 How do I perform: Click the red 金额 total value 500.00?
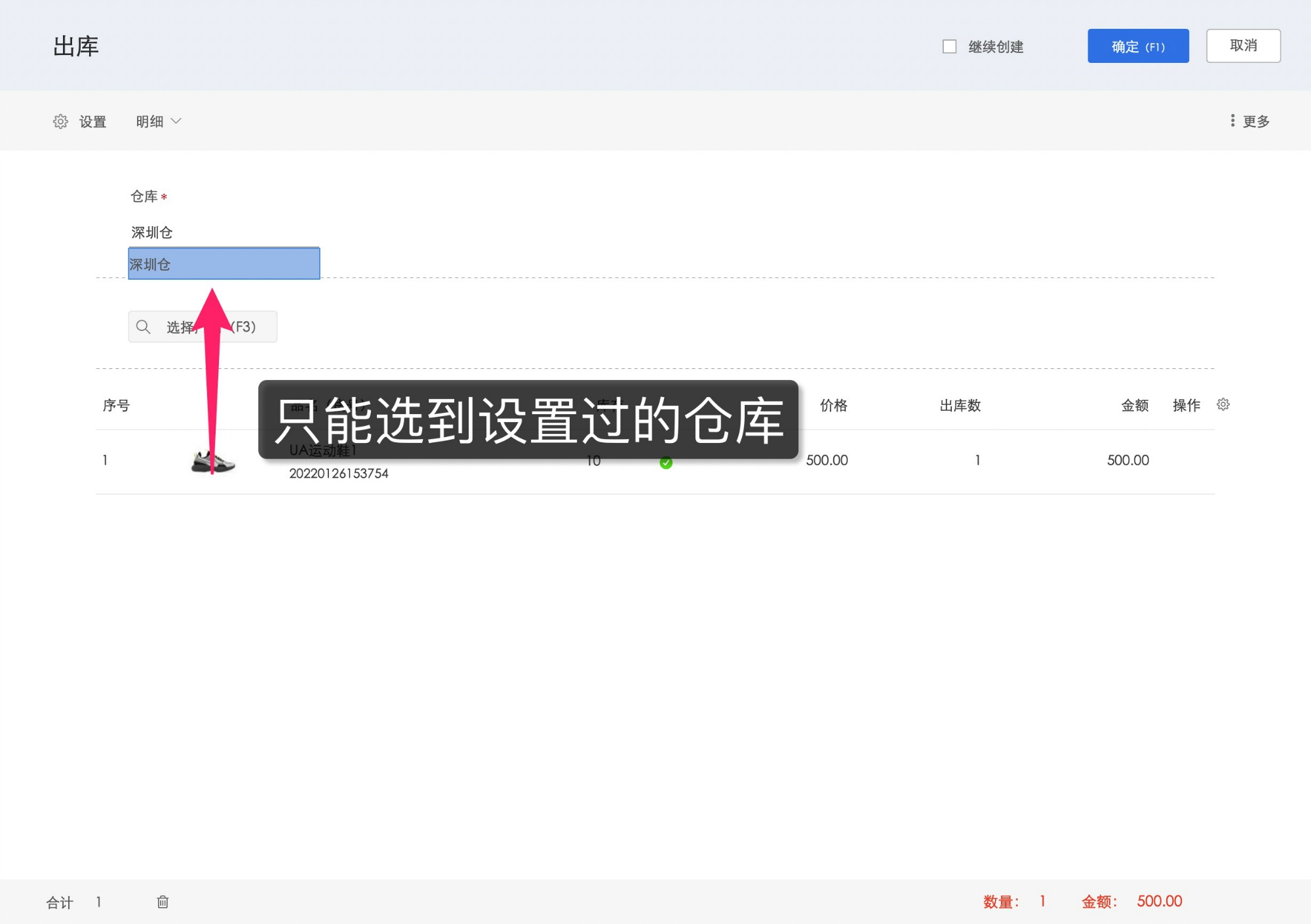tap(1159, 902)
